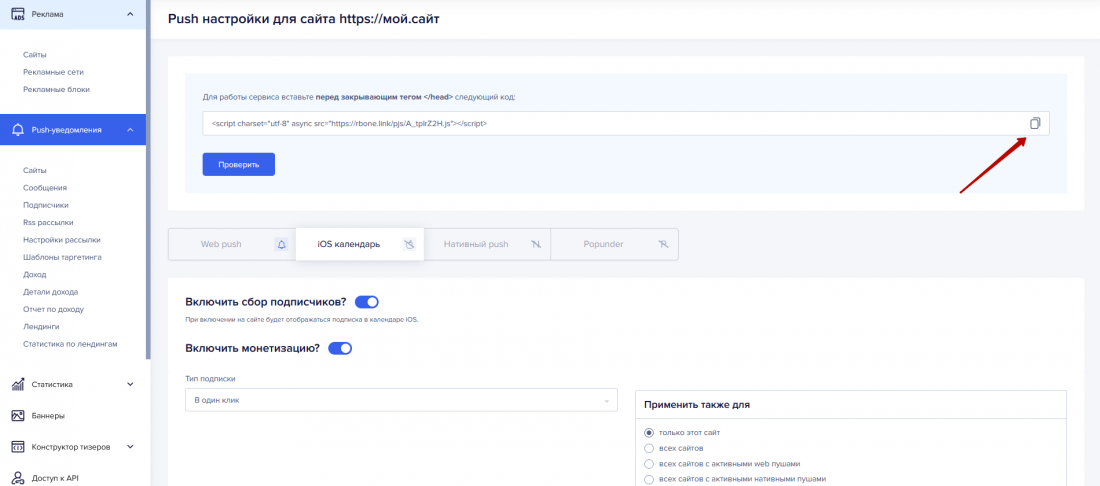This screenshot has width=1100, height=486.
Task: Click the script code input field
Action: click(x=626, y=123)
